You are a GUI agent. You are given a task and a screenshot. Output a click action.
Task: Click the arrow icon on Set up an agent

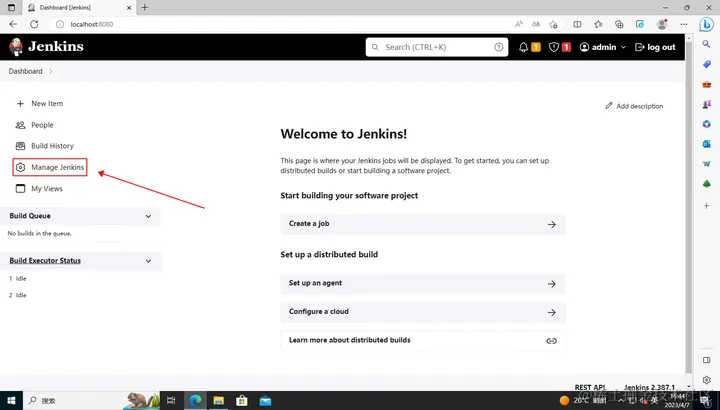pos(551,284)
